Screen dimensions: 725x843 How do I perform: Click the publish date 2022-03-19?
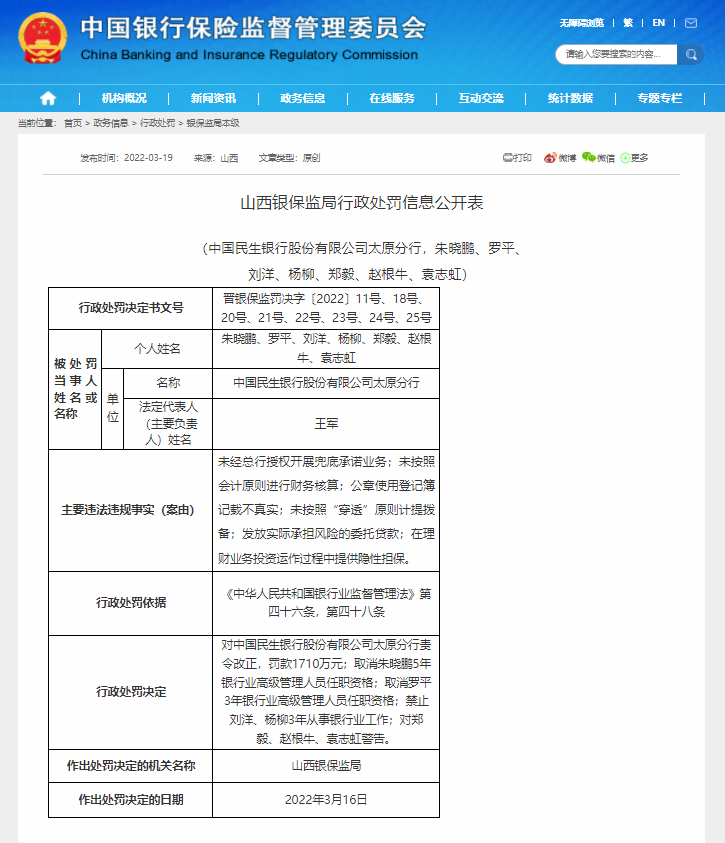pyautogui.click(x=148, y=158)
